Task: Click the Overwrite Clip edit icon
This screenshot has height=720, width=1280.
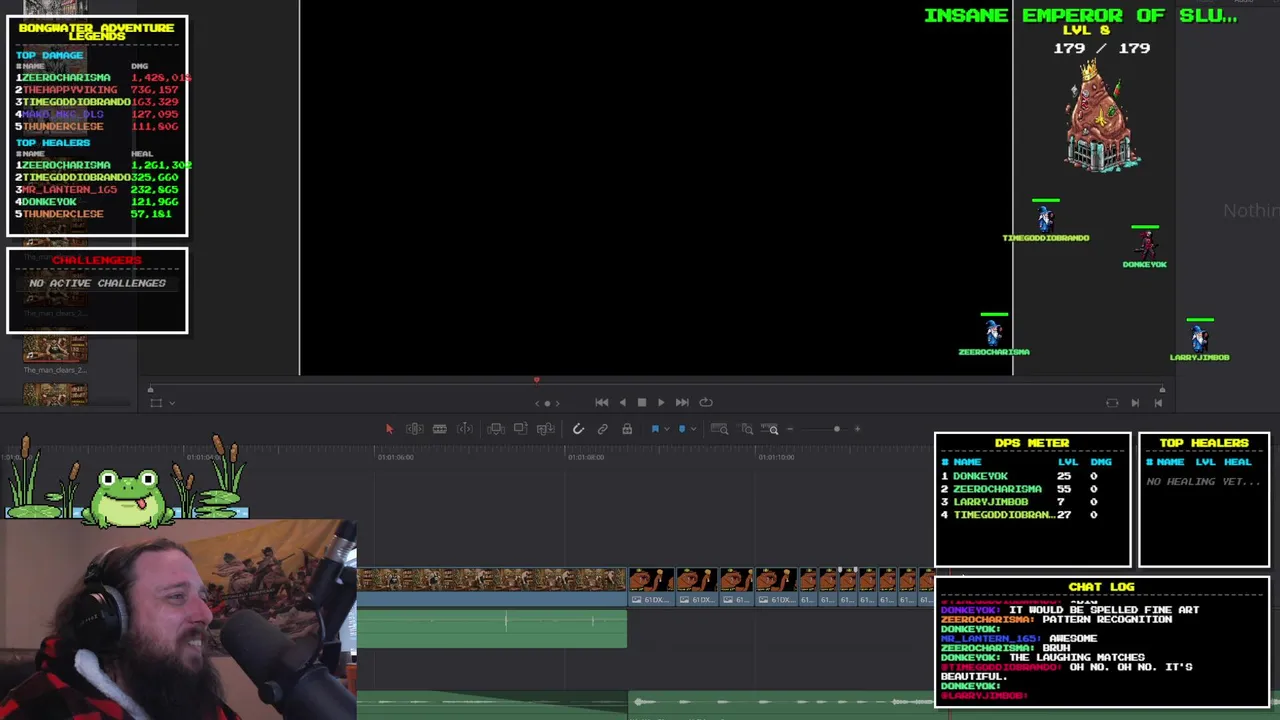Action: point(520,429)
